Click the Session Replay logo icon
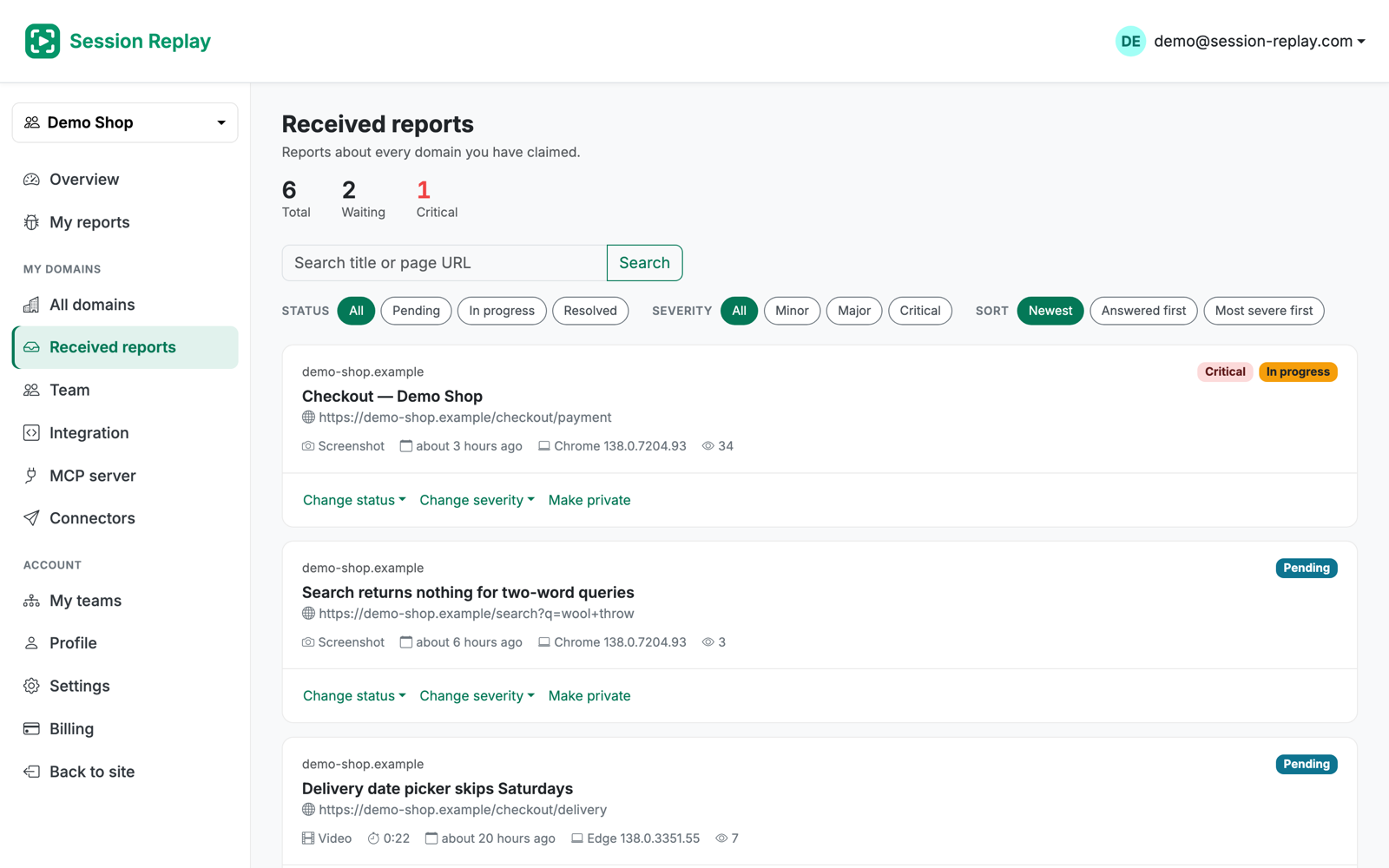Viewport: 1389px width, 868px height. (43, 41)
